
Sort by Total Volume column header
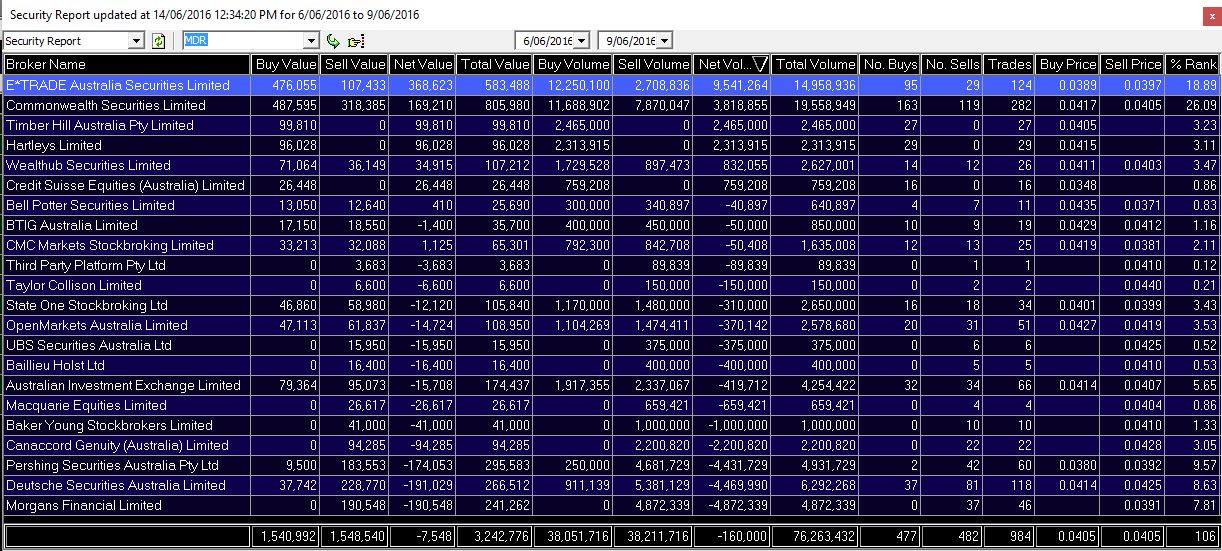click(x=815, y=64)
